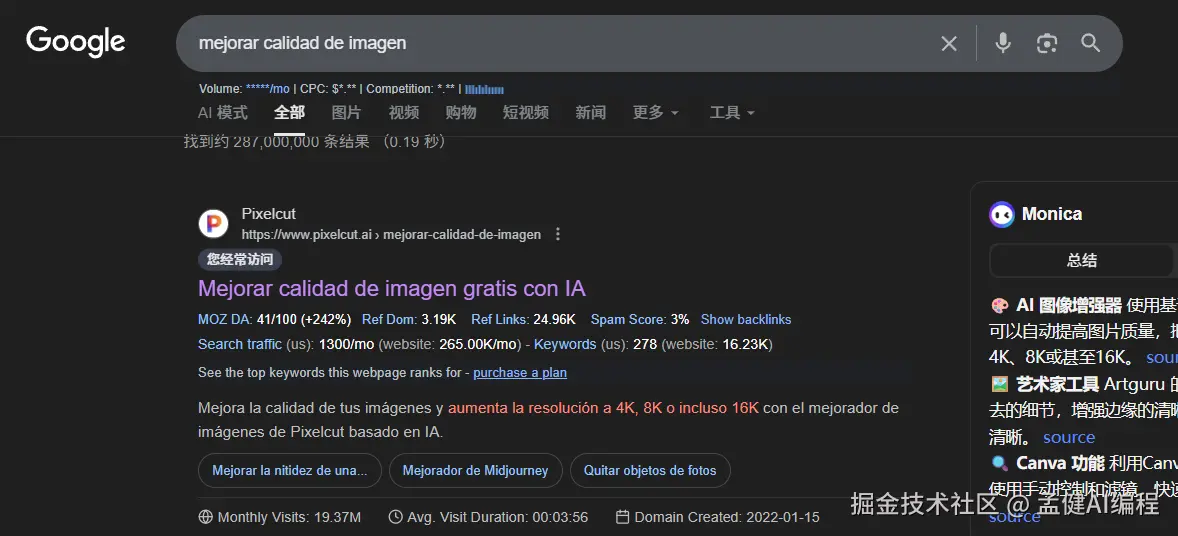Select the 全部 tab
The image size is (1178, 536).
289,113
